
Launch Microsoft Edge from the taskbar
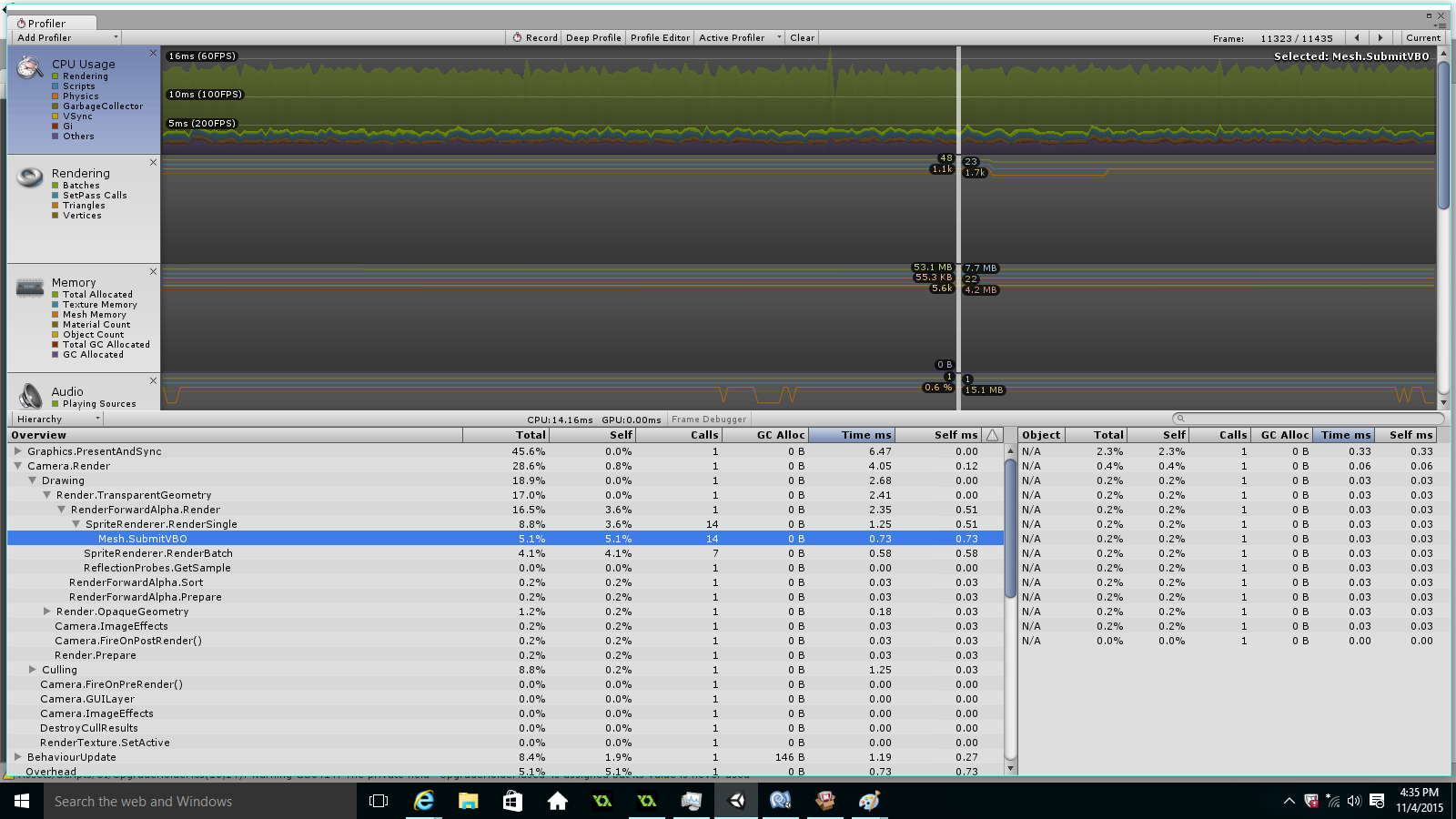pos(424,801)
